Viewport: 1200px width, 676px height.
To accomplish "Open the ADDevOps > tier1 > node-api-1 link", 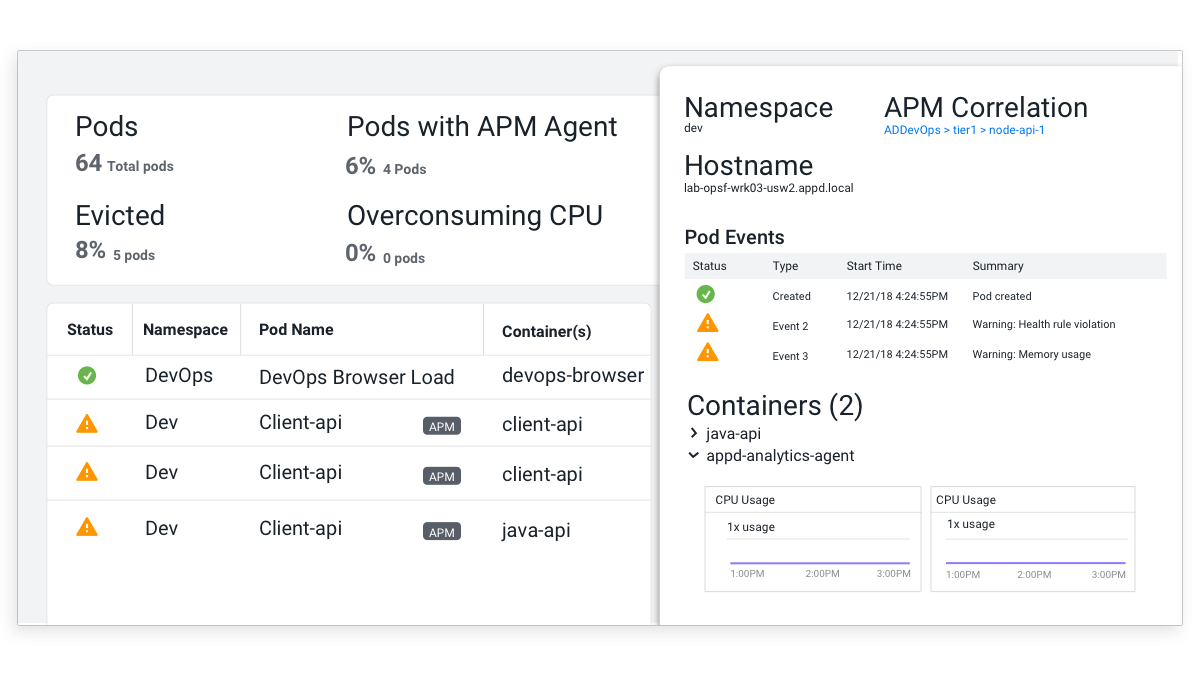I will point(964,130).
